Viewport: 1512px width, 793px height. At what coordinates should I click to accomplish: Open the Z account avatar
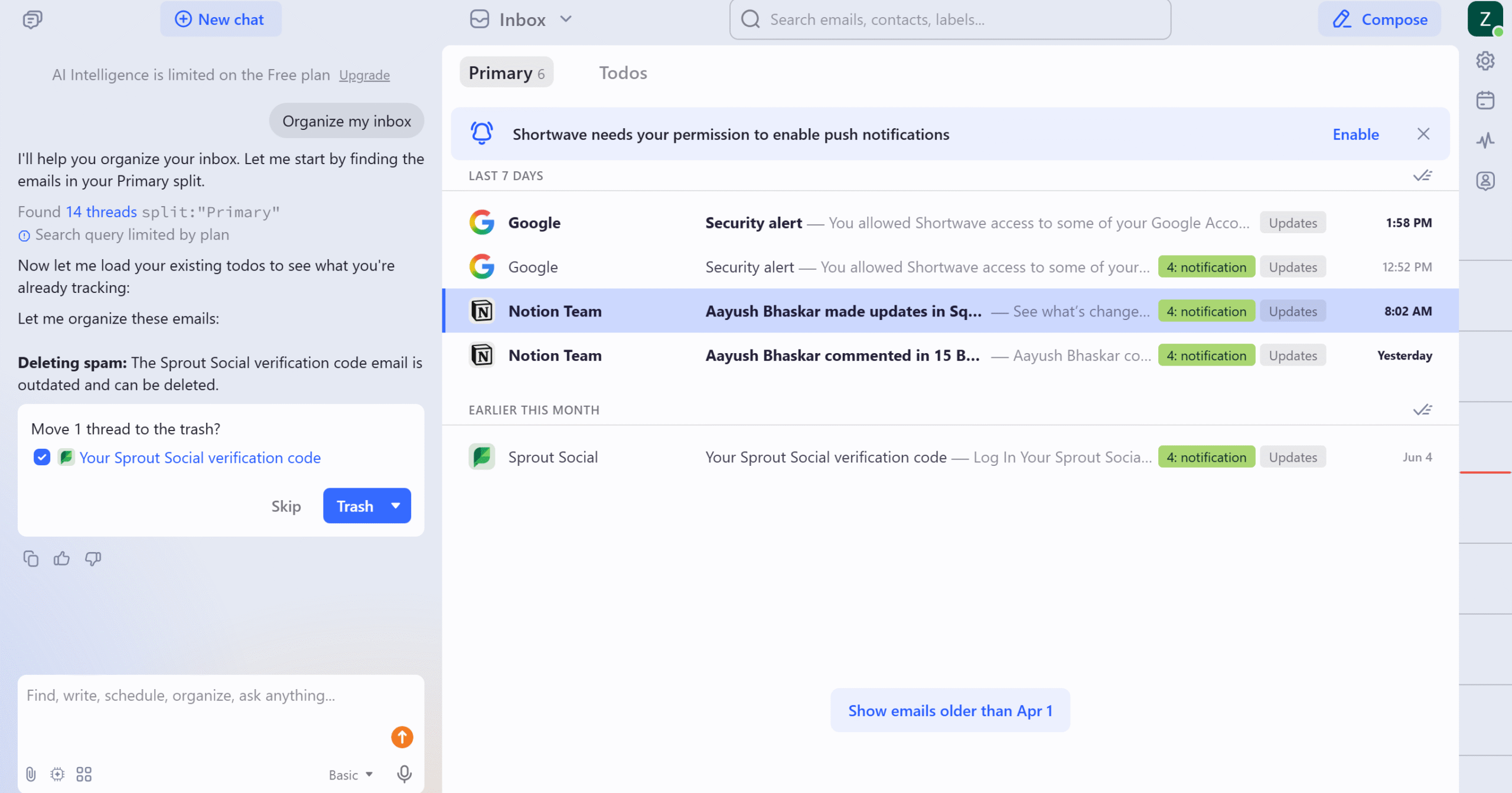pos(1485,19)
